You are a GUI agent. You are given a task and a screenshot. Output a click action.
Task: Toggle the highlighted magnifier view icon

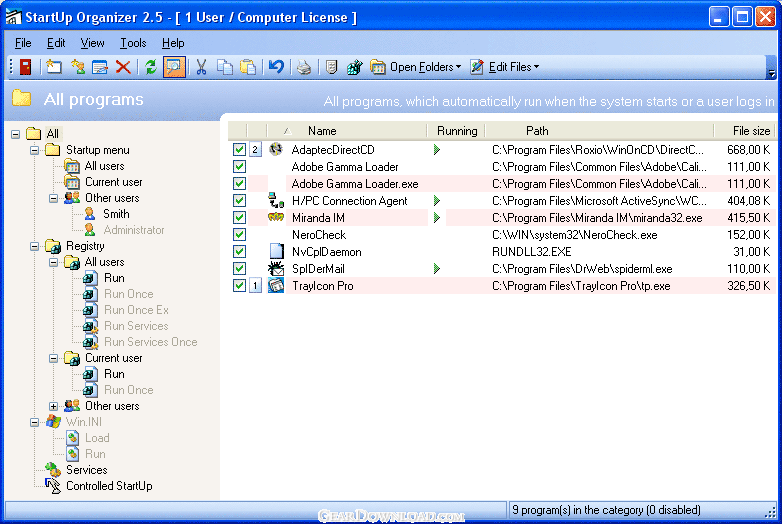[174, 67]
